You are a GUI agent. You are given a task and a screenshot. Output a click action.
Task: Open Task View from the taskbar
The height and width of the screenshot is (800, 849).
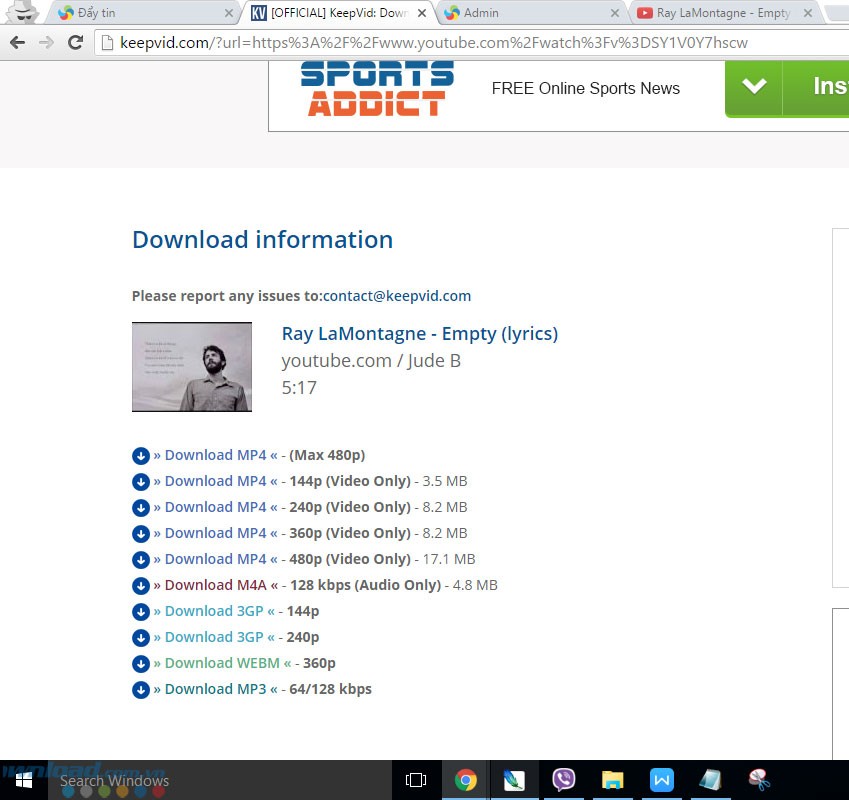[x=416, y=780]
